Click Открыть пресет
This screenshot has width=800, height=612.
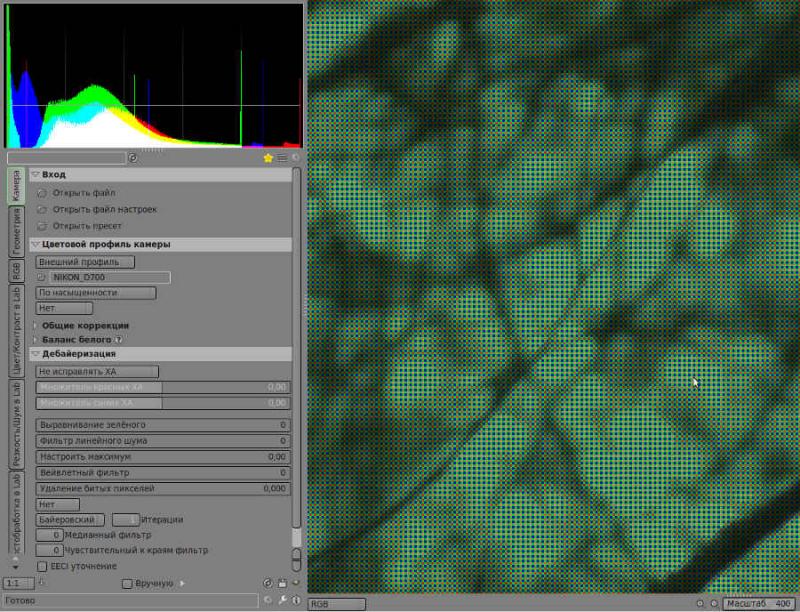pyautogui.click(x=87, y=226)
